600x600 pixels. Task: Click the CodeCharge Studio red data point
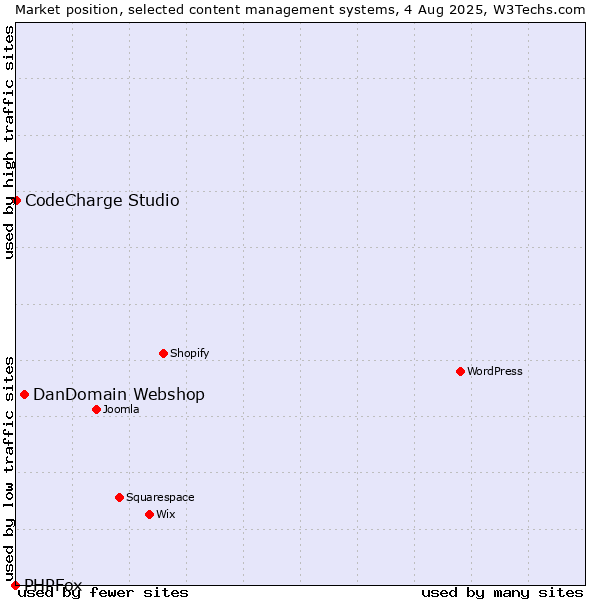pos(16,201)
